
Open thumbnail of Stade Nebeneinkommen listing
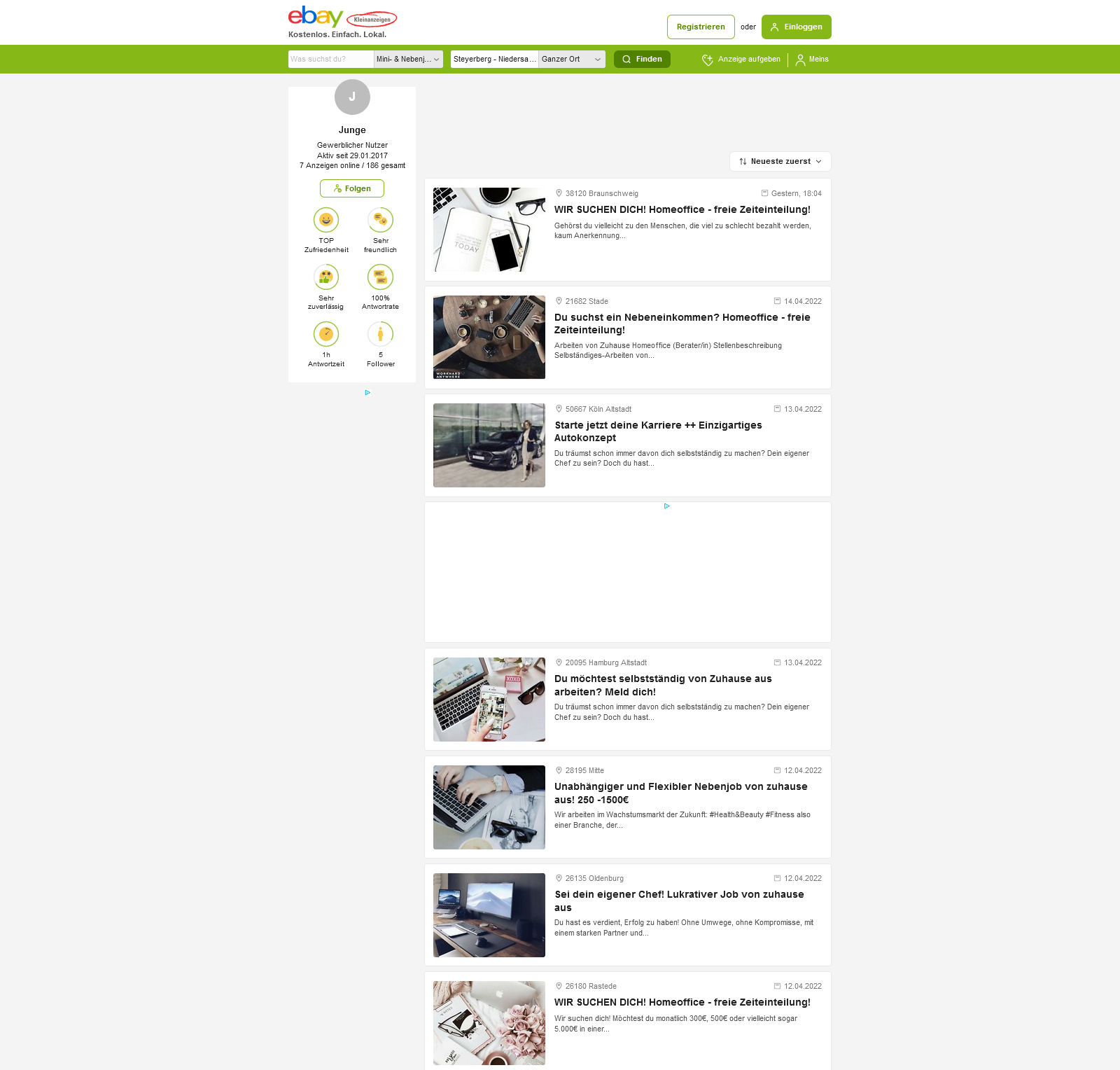(x=489, y=338)
